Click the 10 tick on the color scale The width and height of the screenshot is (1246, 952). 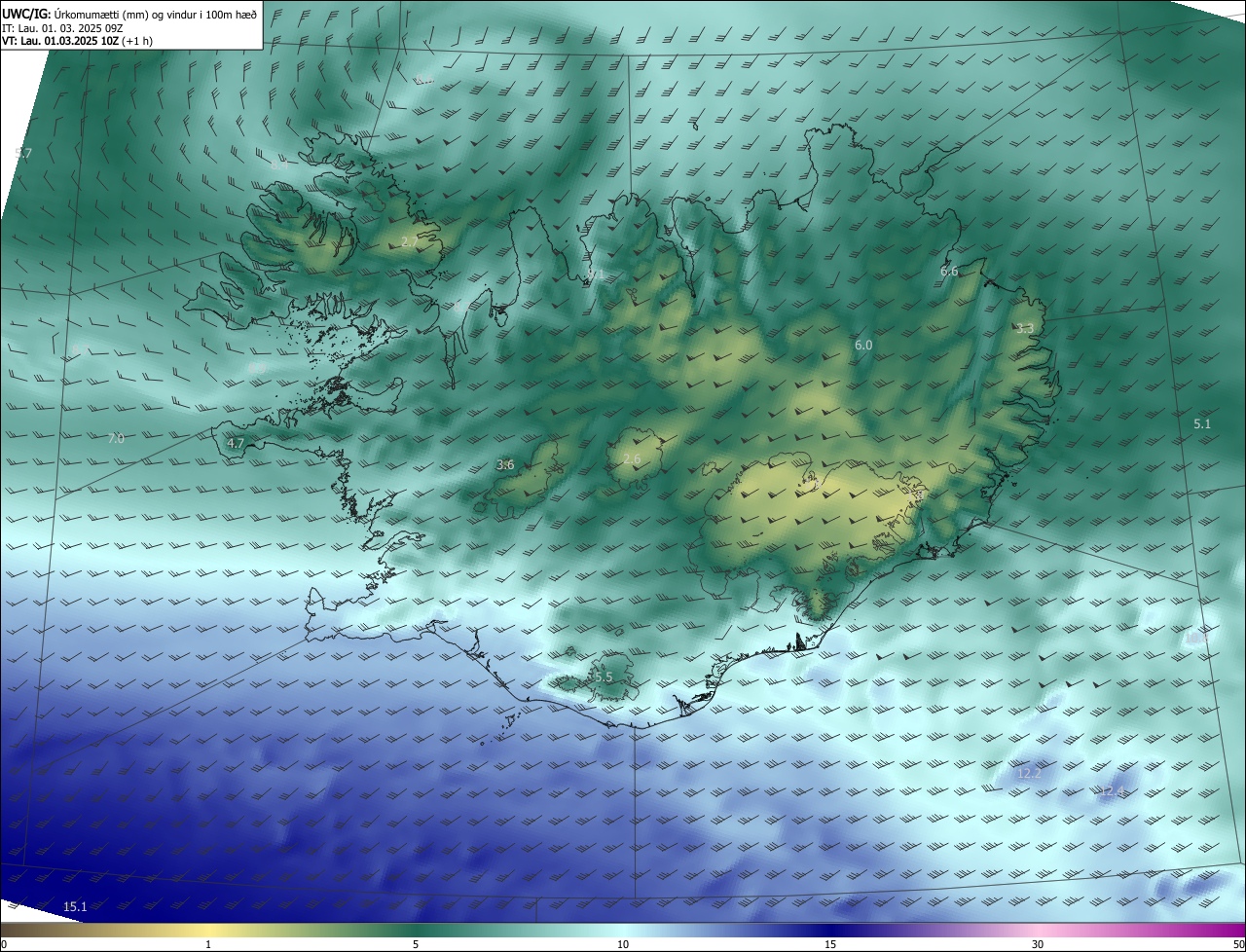(x=623, y=944)
